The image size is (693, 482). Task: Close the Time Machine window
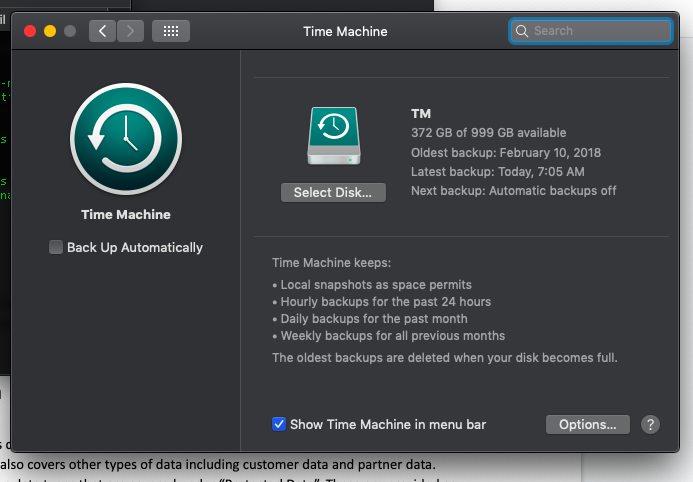pyautogui.click(x=30, y=31)
